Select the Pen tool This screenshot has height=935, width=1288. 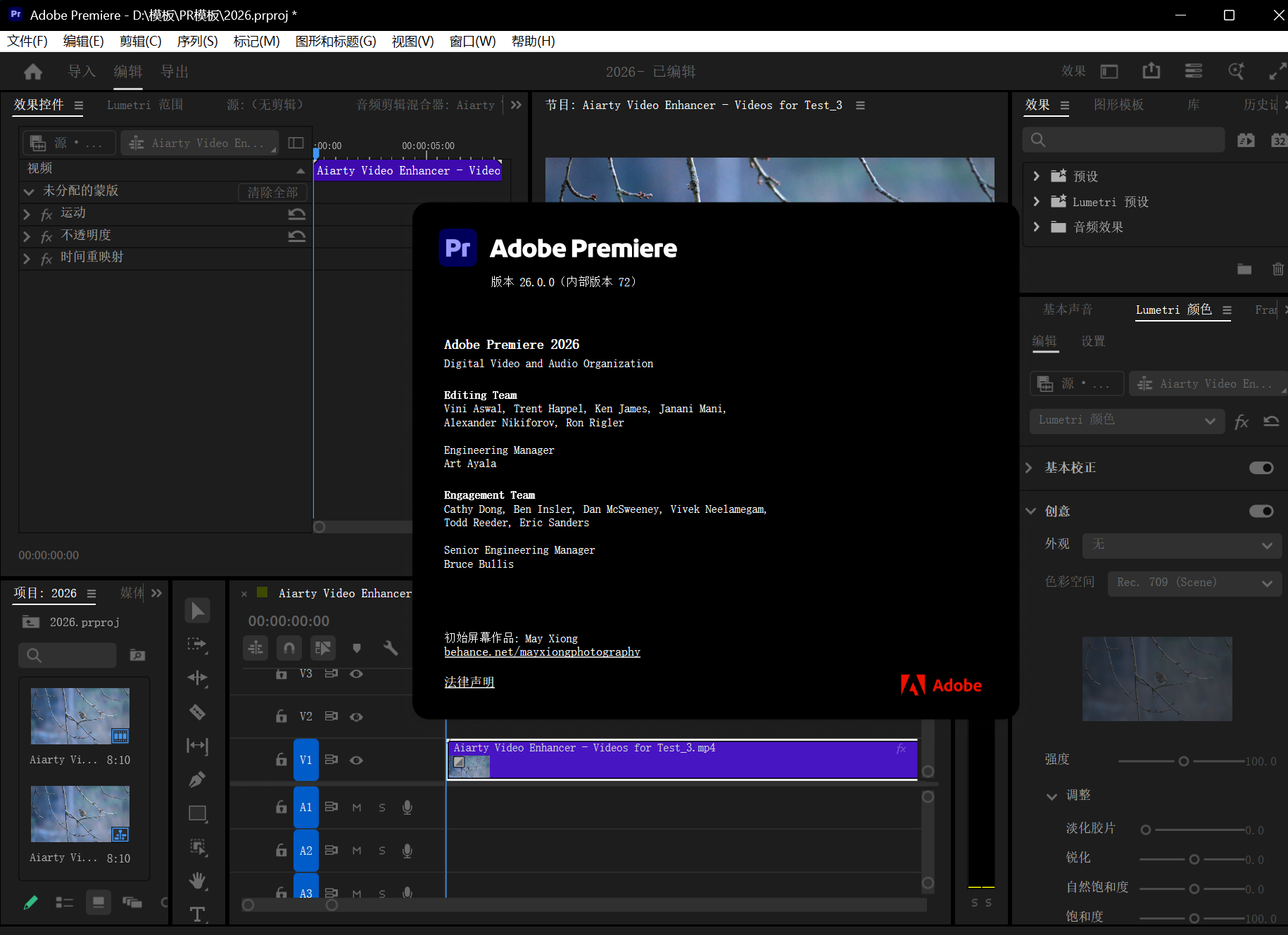198,780
